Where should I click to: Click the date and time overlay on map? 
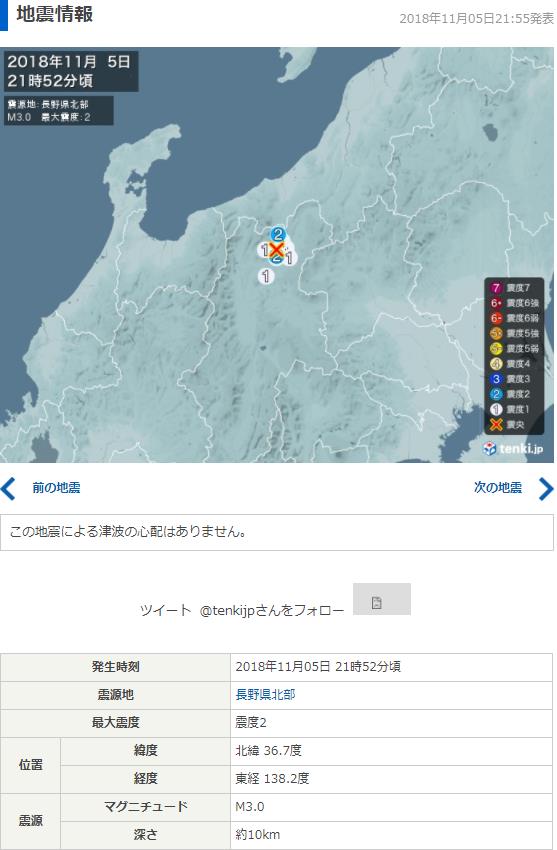point(71,71)
